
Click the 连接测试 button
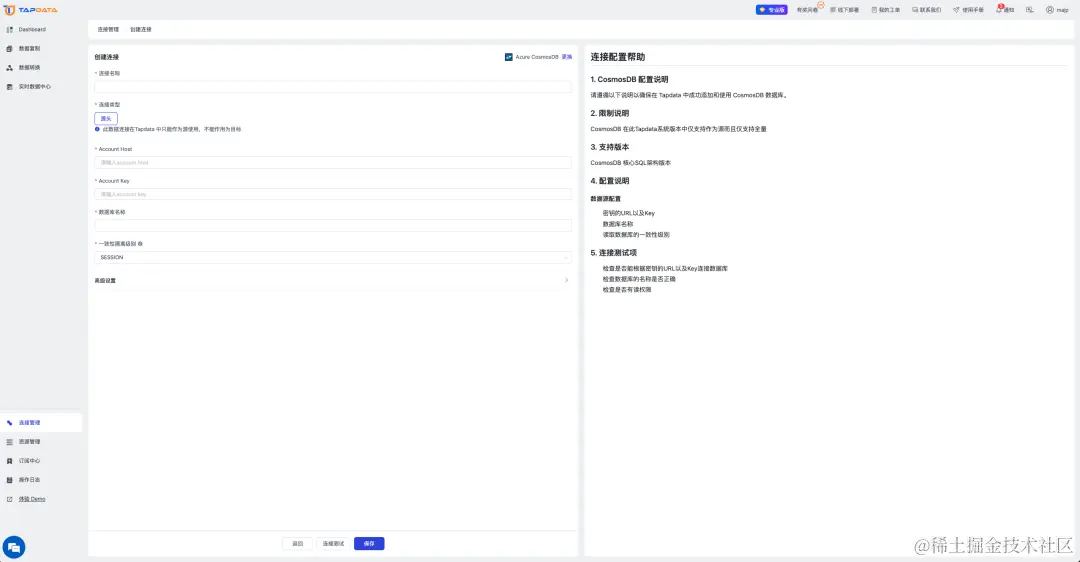pos(333,544)
